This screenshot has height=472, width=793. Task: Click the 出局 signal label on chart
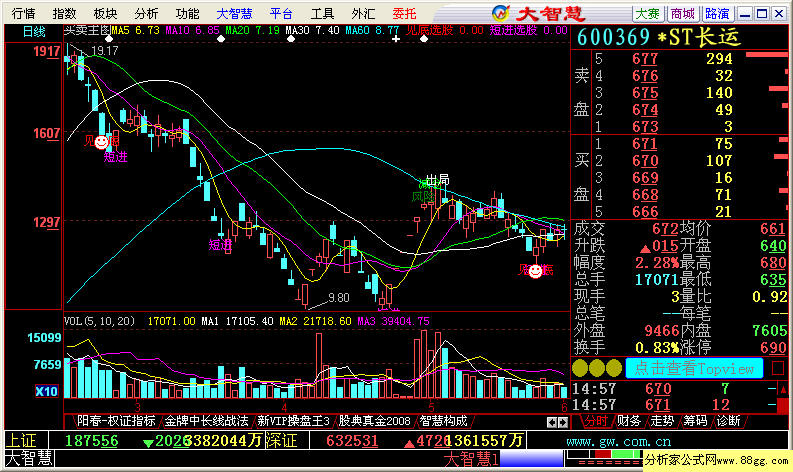[437, 180]
